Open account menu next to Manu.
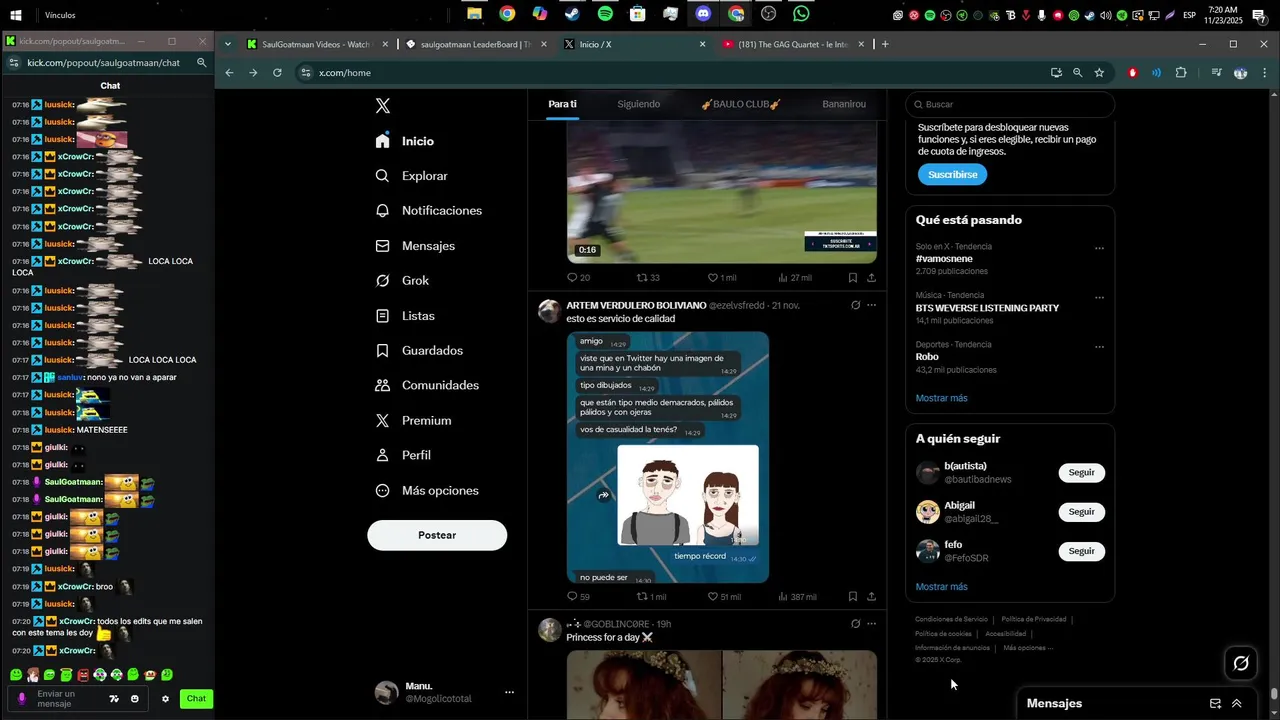This screenshot has height=720, width=1280. click(509, 692)
